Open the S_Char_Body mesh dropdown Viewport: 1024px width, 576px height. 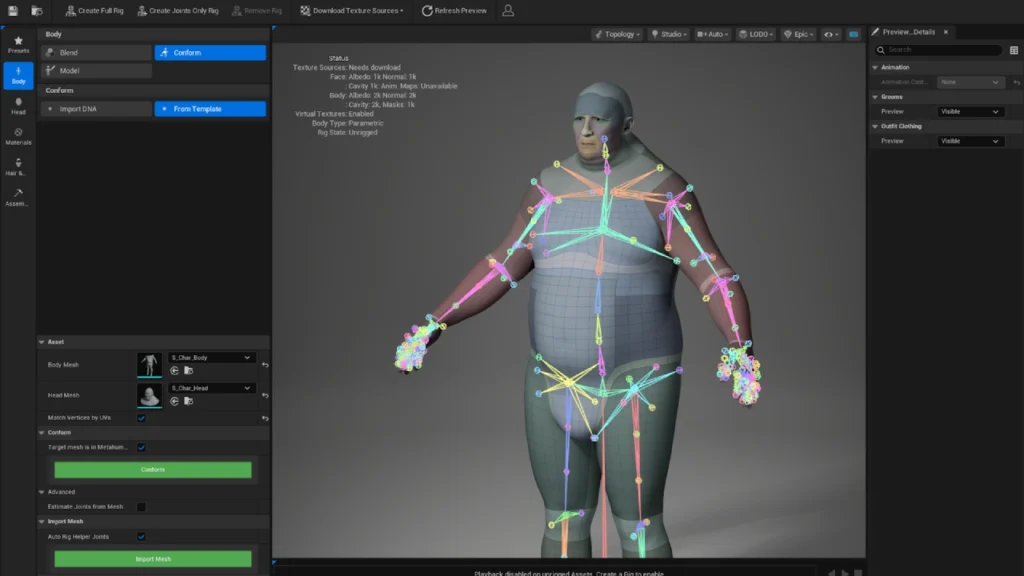(x=211, y=357)
